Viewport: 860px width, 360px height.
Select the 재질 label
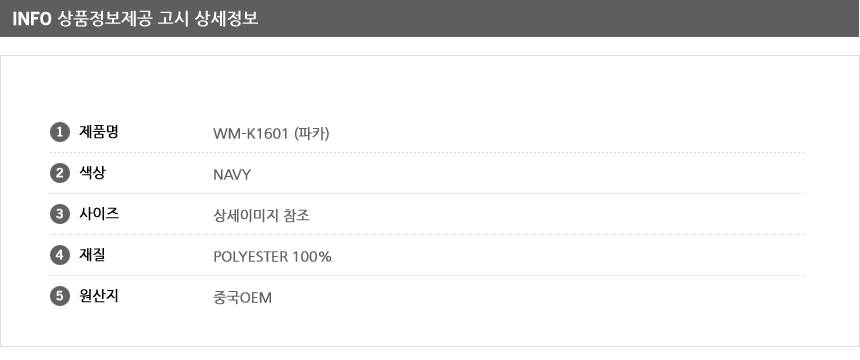click(x=92, y=255)
